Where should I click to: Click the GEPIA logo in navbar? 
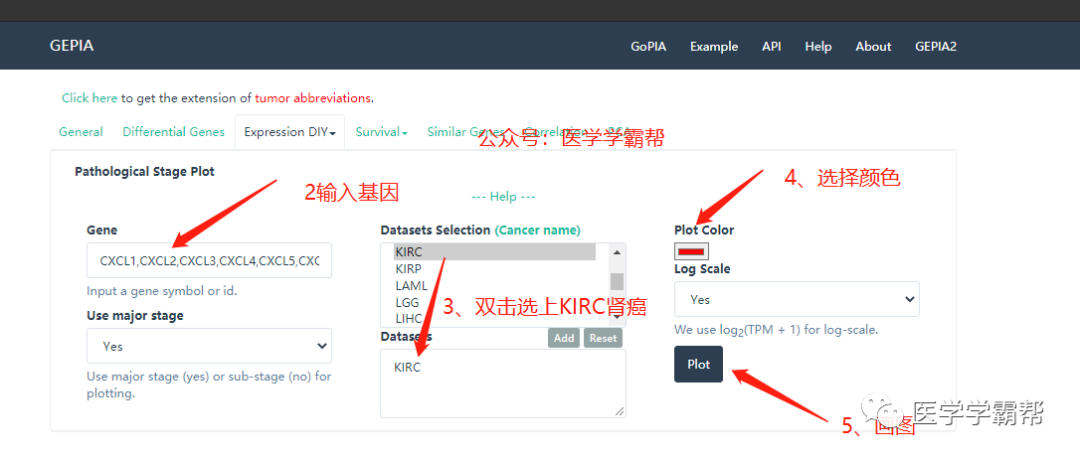(72, 46)
